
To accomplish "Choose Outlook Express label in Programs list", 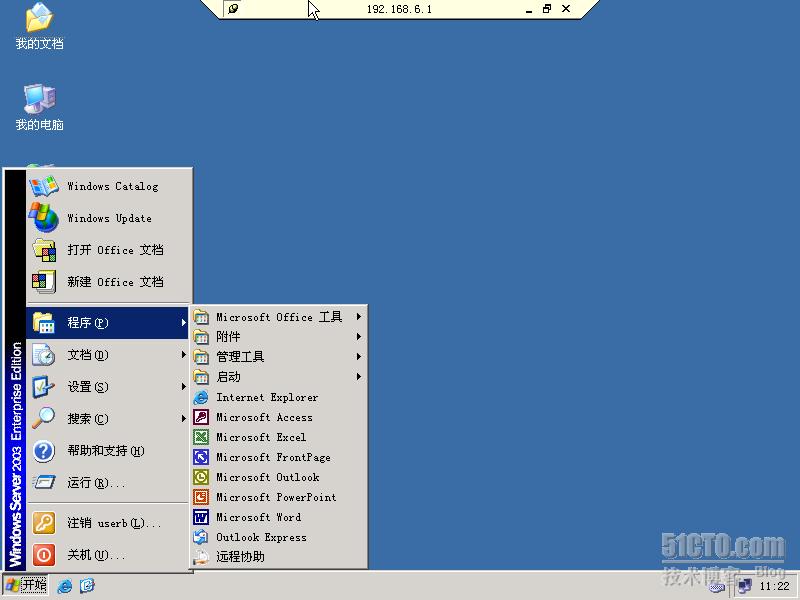I will pos(262,537).
